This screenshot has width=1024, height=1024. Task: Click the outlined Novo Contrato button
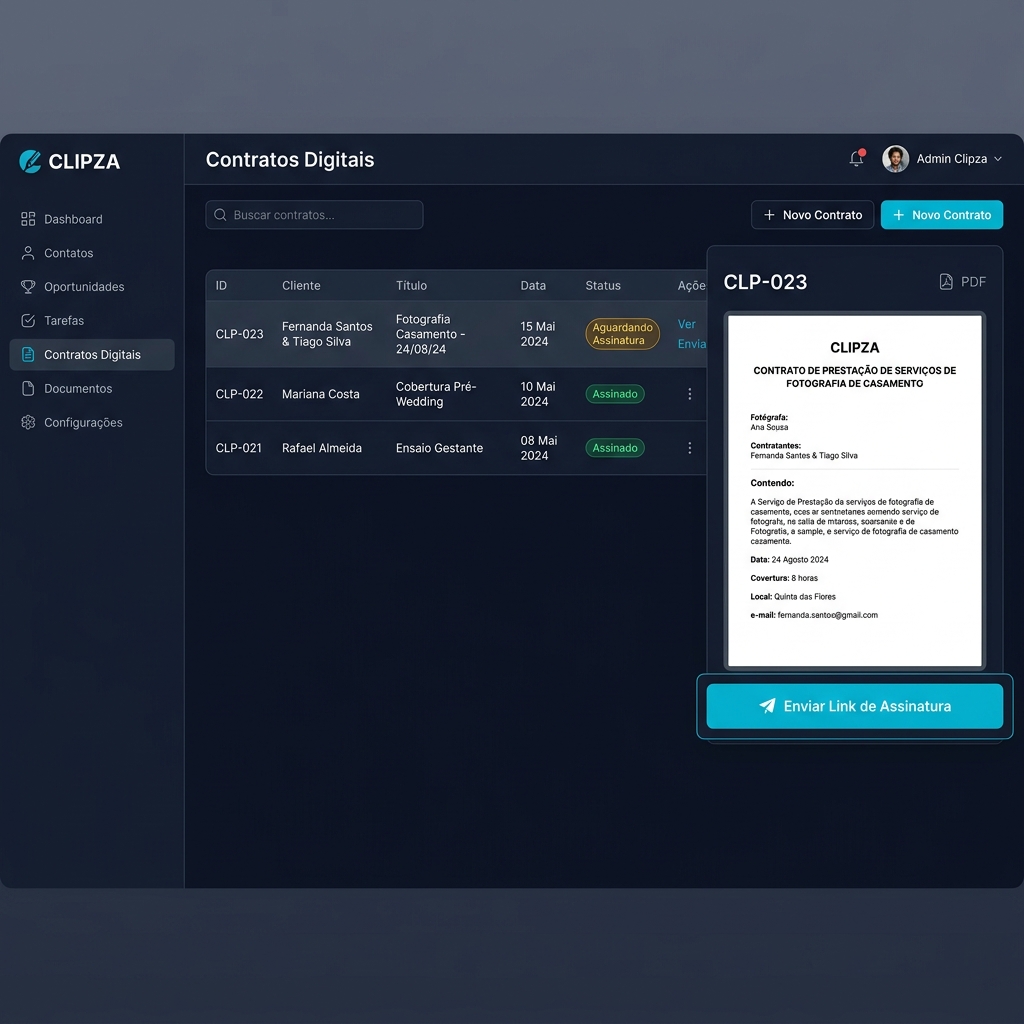[x=812, y=215]
